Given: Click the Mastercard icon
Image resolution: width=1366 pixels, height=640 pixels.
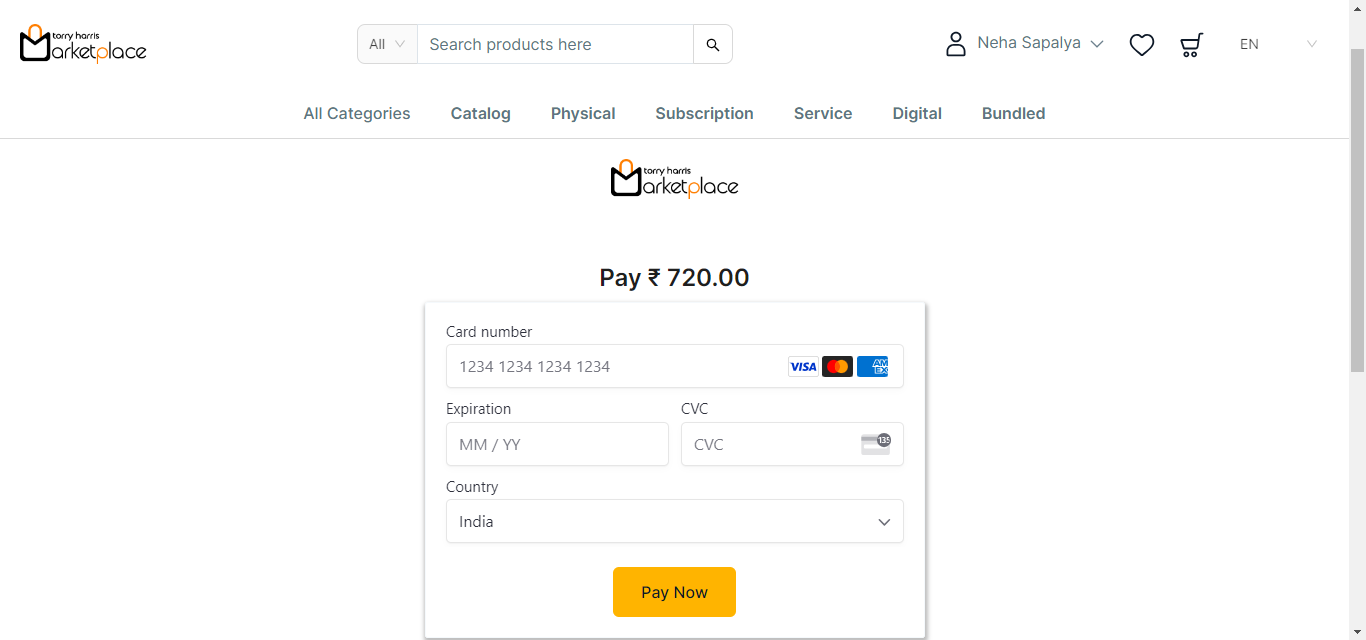Looking at the screenshot, I should tap(838, 367).
